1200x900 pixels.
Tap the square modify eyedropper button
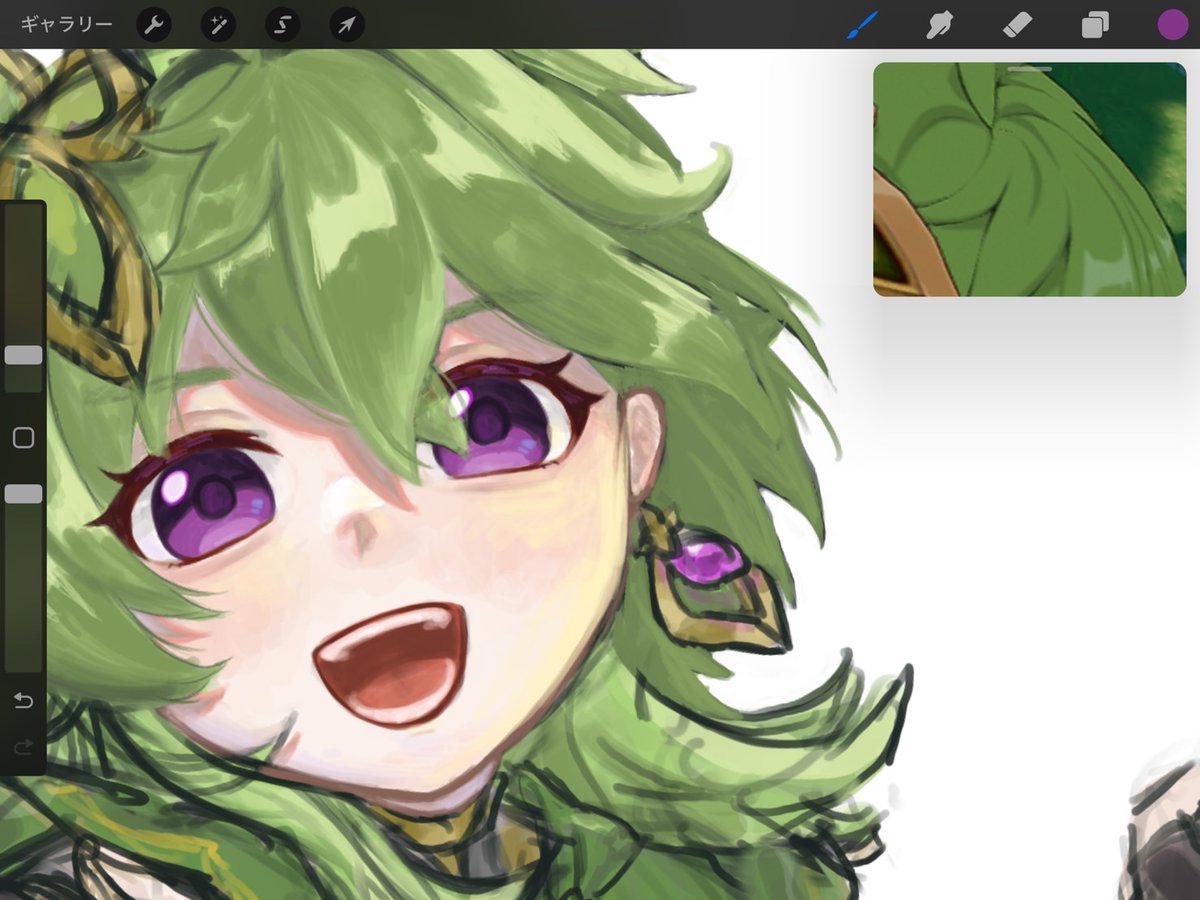click(23, 437)
